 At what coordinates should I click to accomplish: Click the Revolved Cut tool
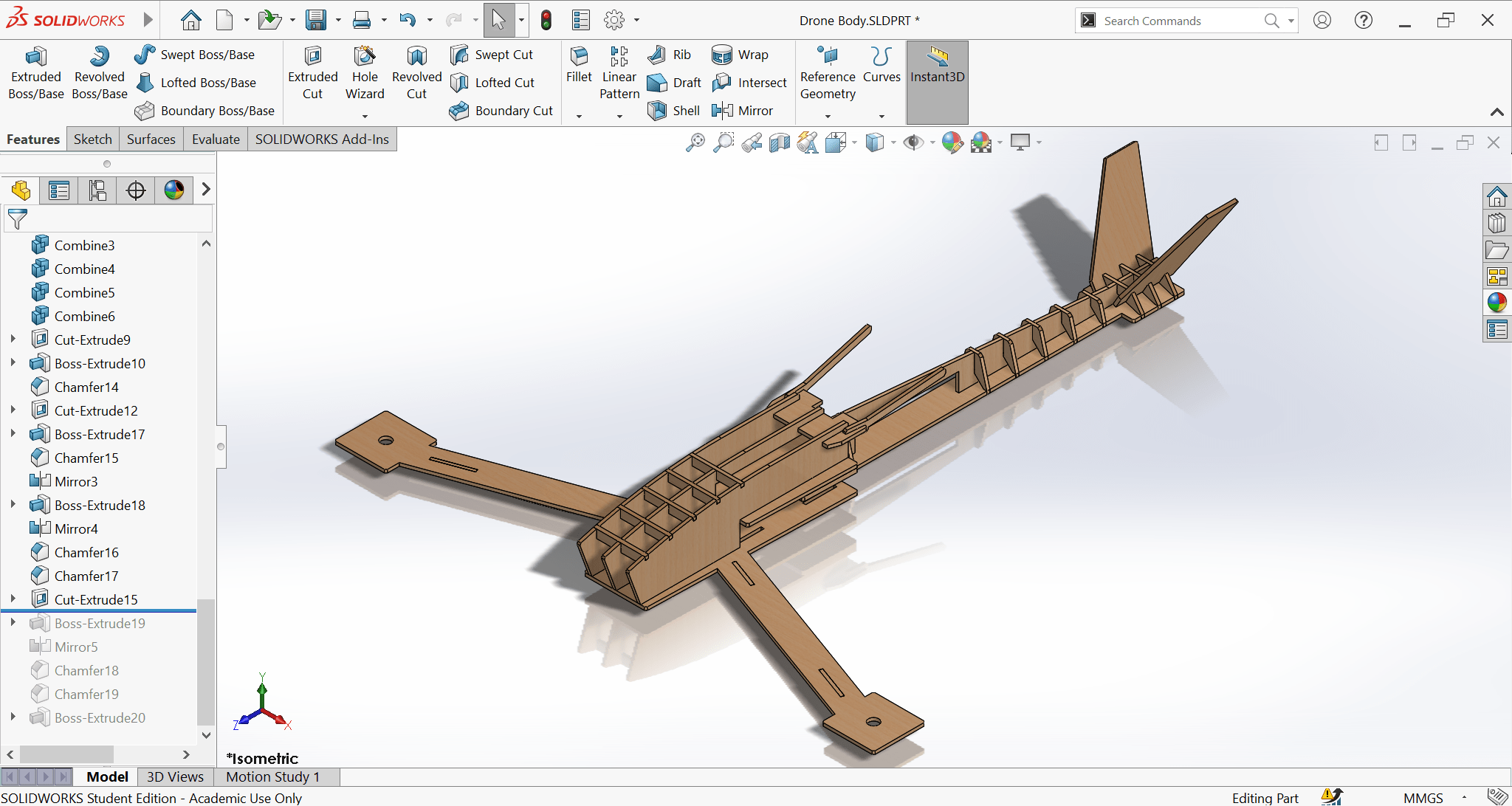pyautogui.click(x=416, y=73)
